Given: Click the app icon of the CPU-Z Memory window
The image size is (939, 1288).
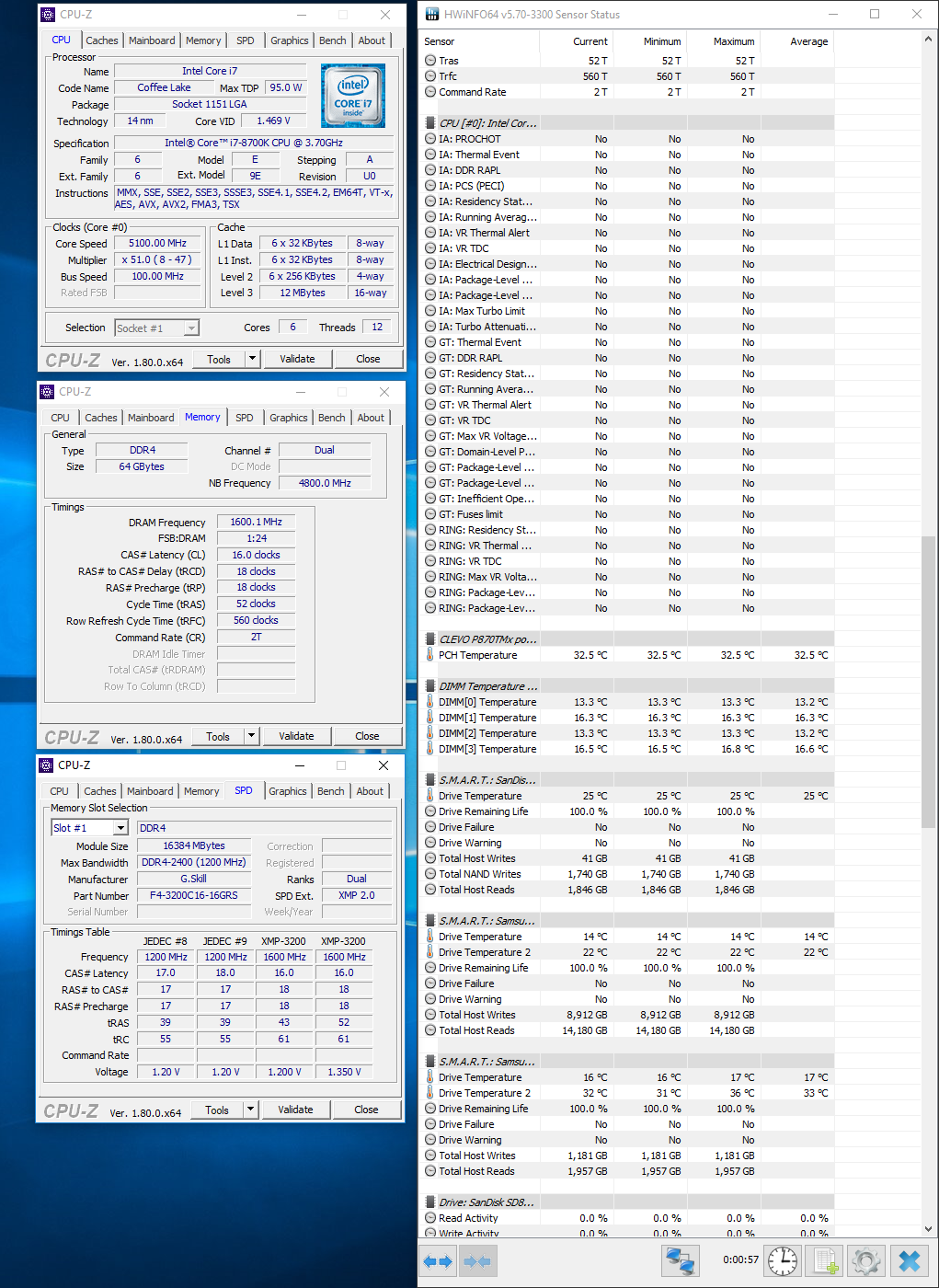Looking at the screenshot, I should [x=47, y=392].
